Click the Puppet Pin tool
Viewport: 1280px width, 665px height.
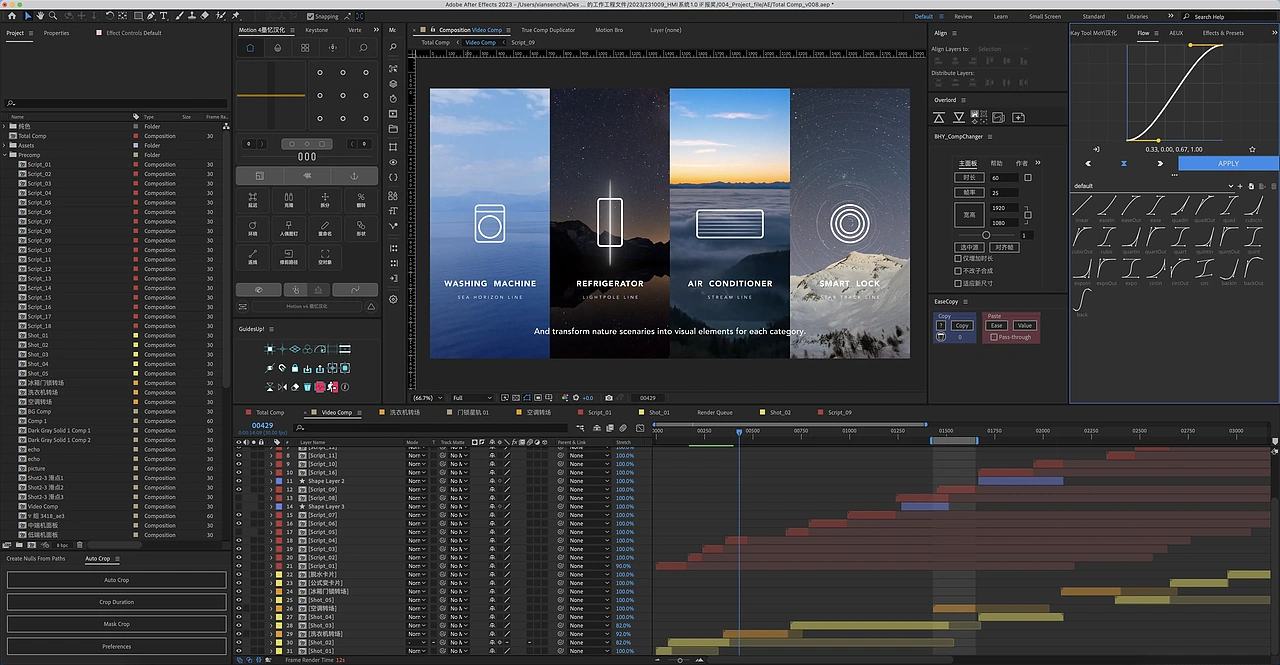235,16
